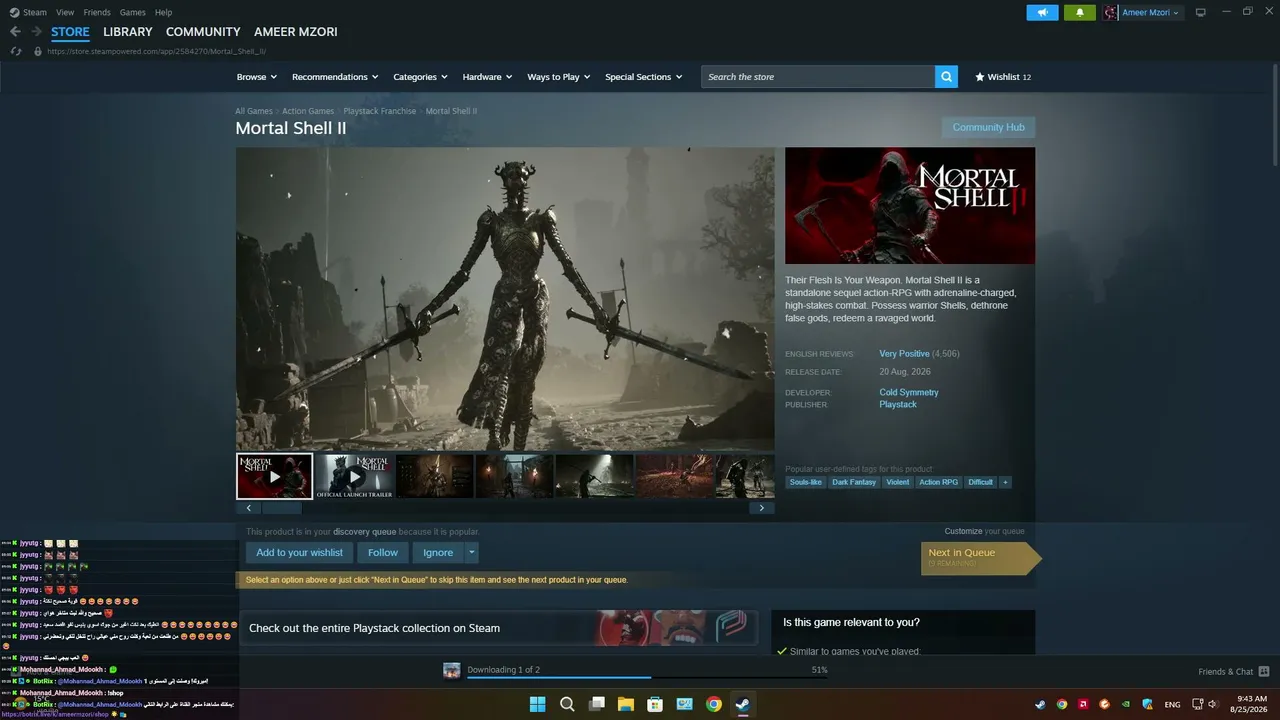Switch to the COMMUNITY tab
Screen dimensions: 1280x720
point(203,32)
